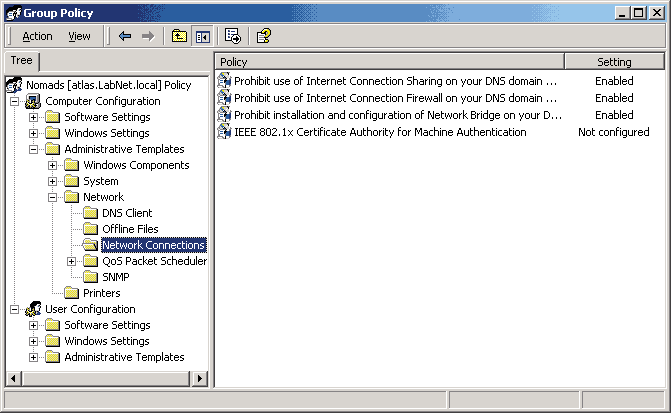The image size is (671, 413).
Task: Sort by the Policy column header
Action: pos(390,62)
